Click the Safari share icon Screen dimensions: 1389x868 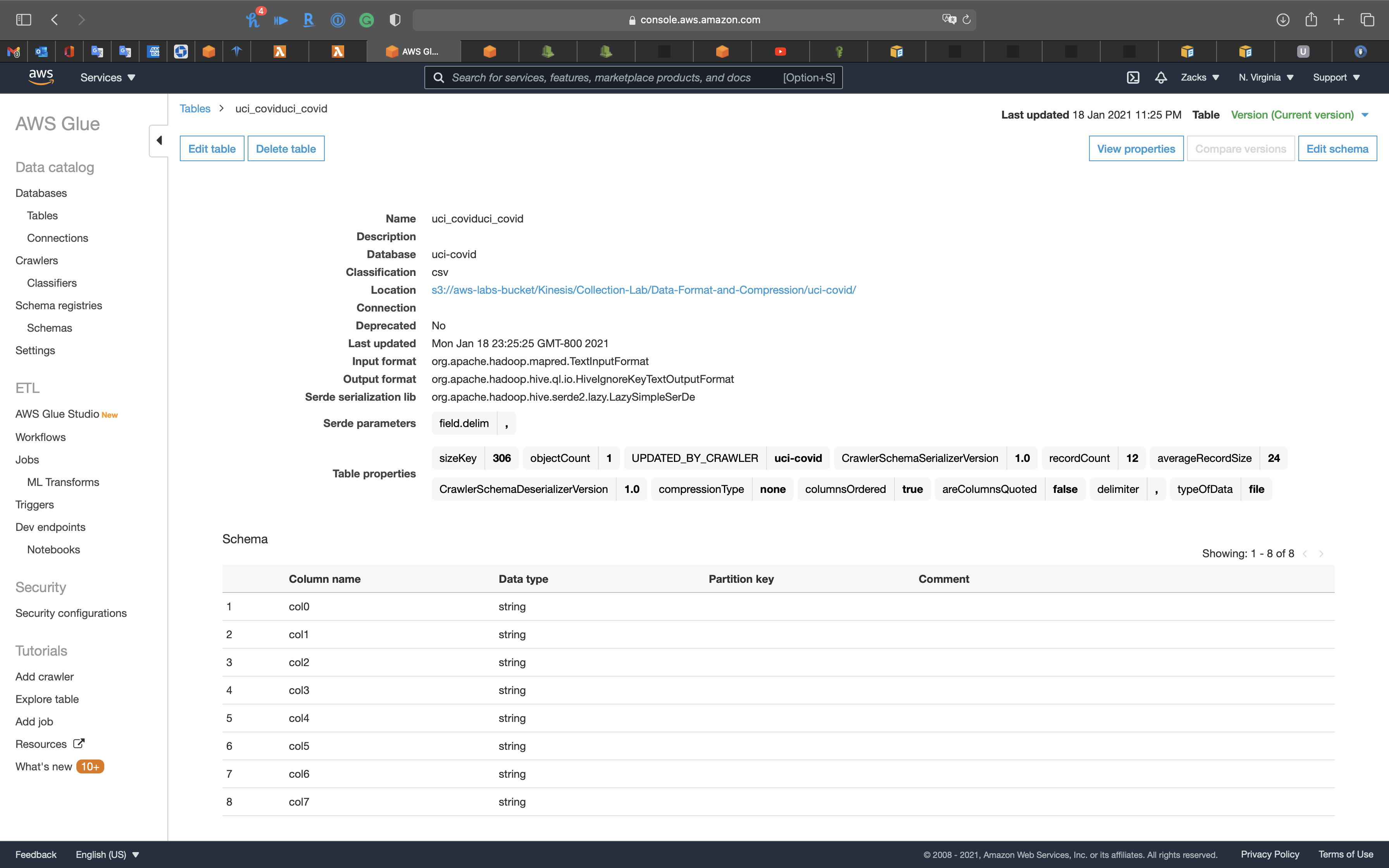point(1311,19)
